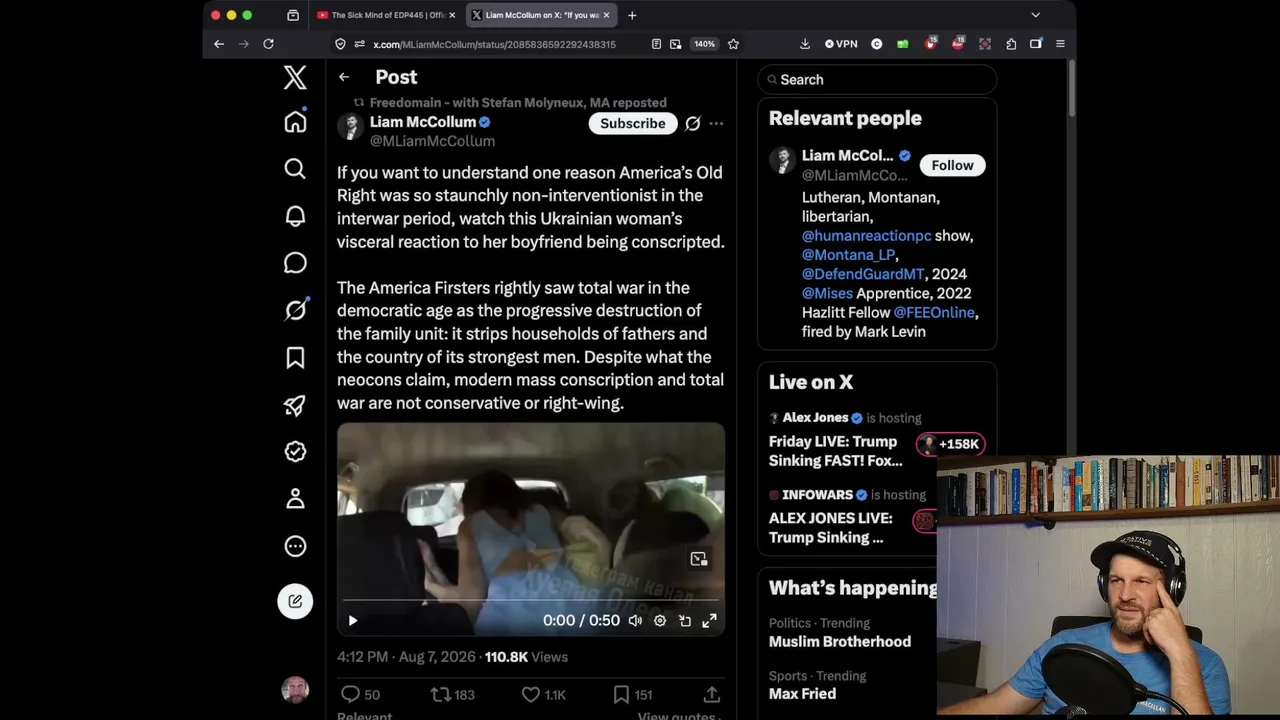
Task: Repost the post, 183 reposts
Action: click(x=452, y=694)
